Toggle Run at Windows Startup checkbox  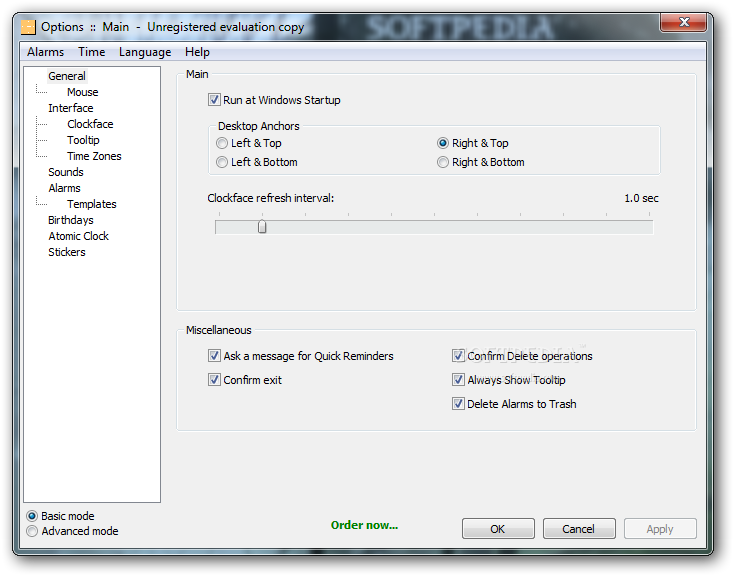point(214,100)
